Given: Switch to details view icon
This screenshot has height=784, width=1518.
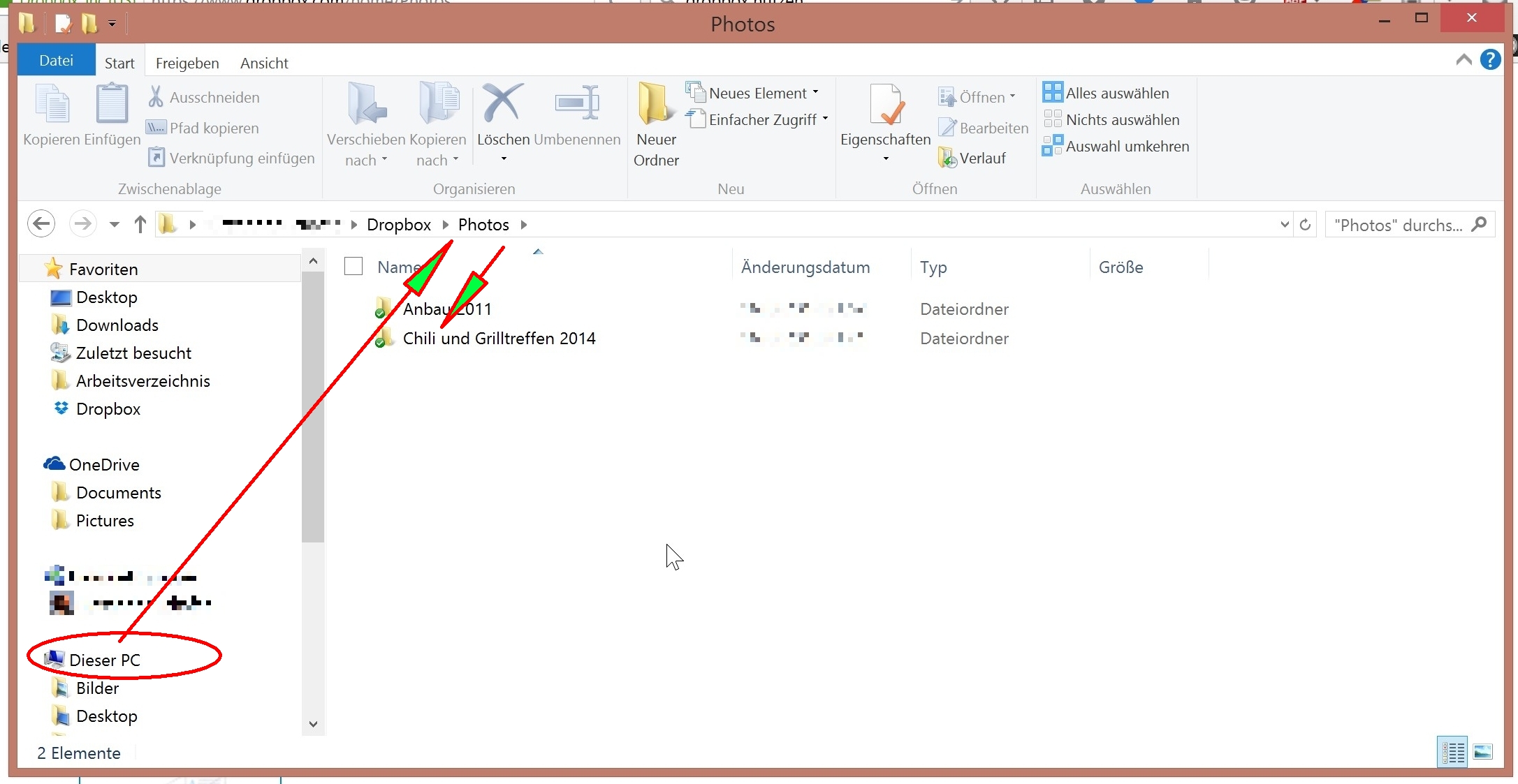Looking at the screenshot, I should pyautogui.click(x=1453, y=752).
